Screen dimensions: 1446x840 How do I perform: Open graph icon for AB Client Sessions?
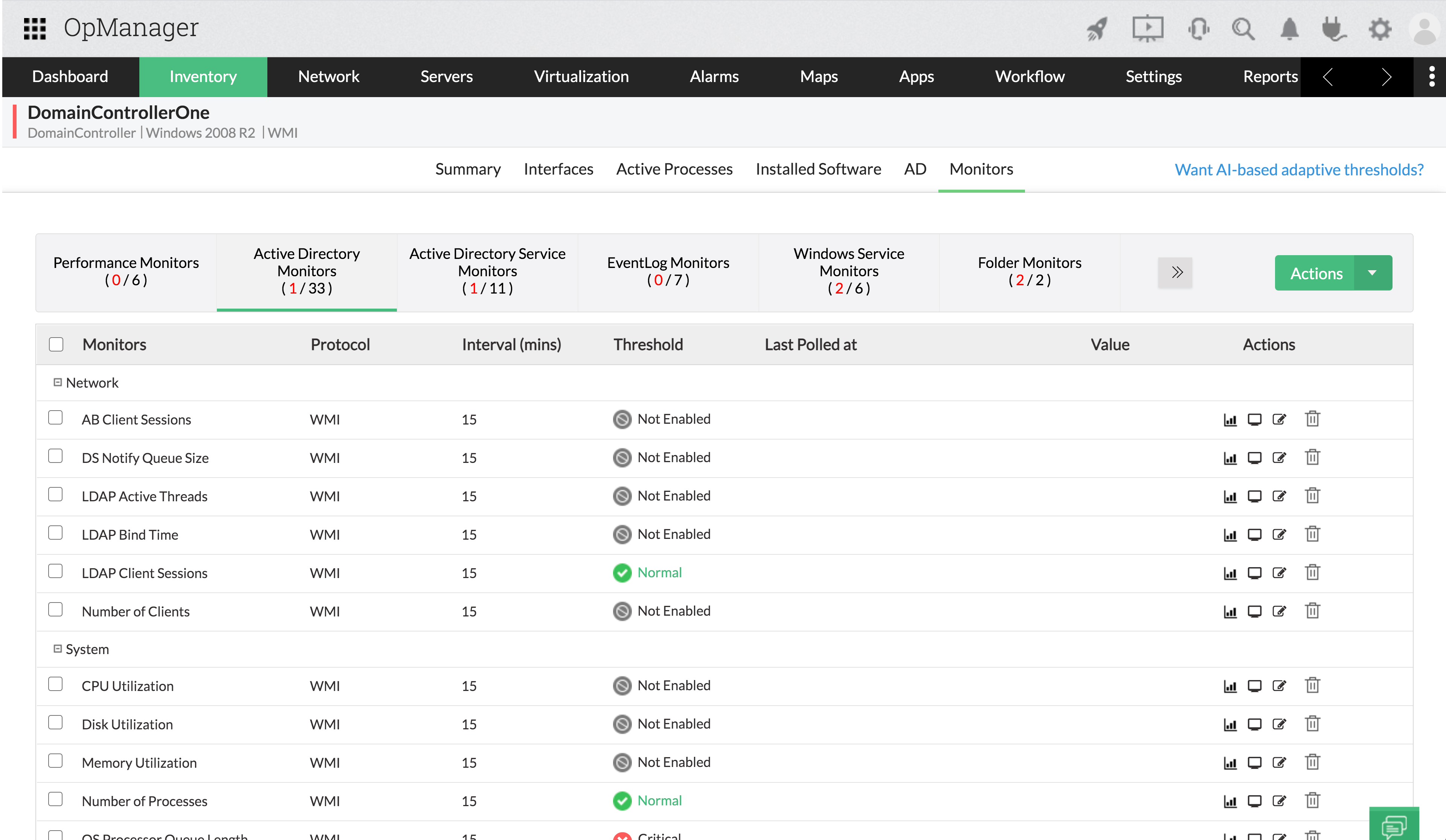click(x=1230, y=420)
